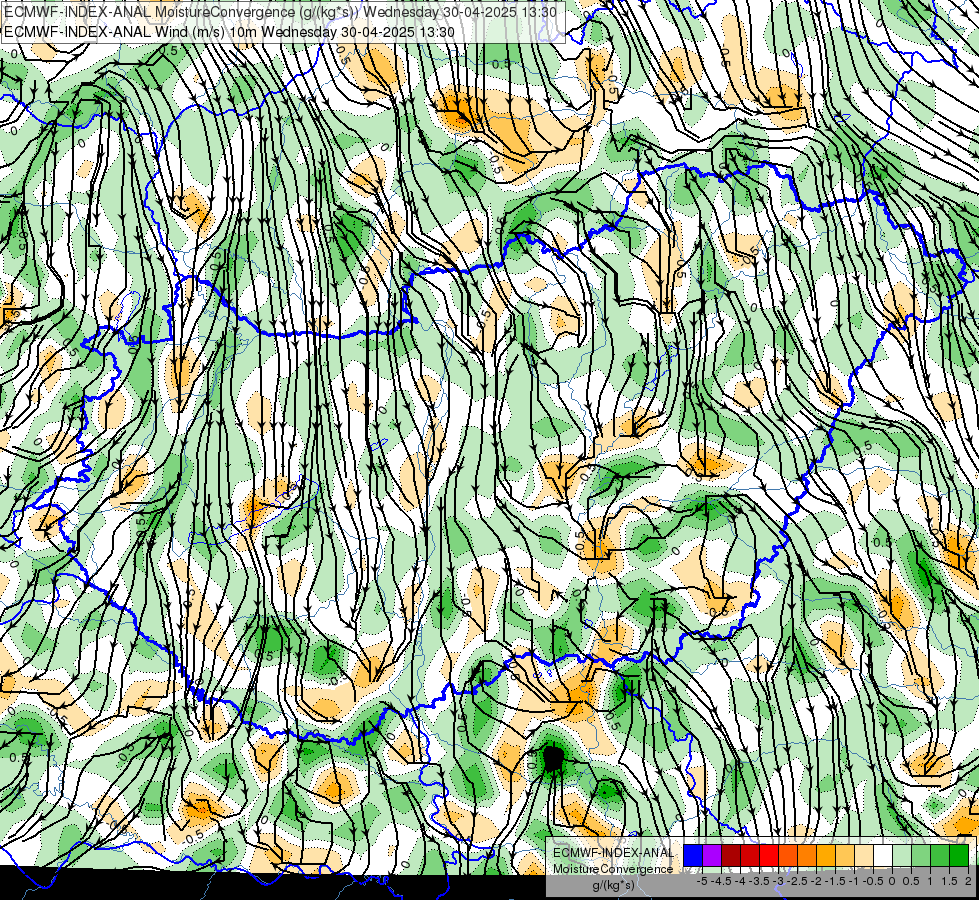This screenshot has height=900, width=979.
Task: Click the Wind (m/s) 10m title line
Action: pos(229,32)
